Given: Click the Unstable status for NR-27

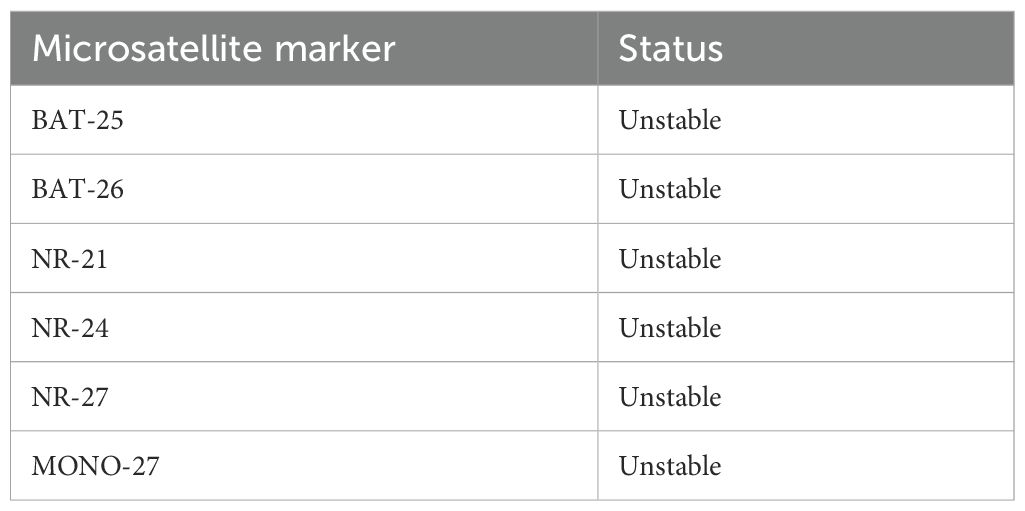Looking at the screenshot, I should (669, 397).
